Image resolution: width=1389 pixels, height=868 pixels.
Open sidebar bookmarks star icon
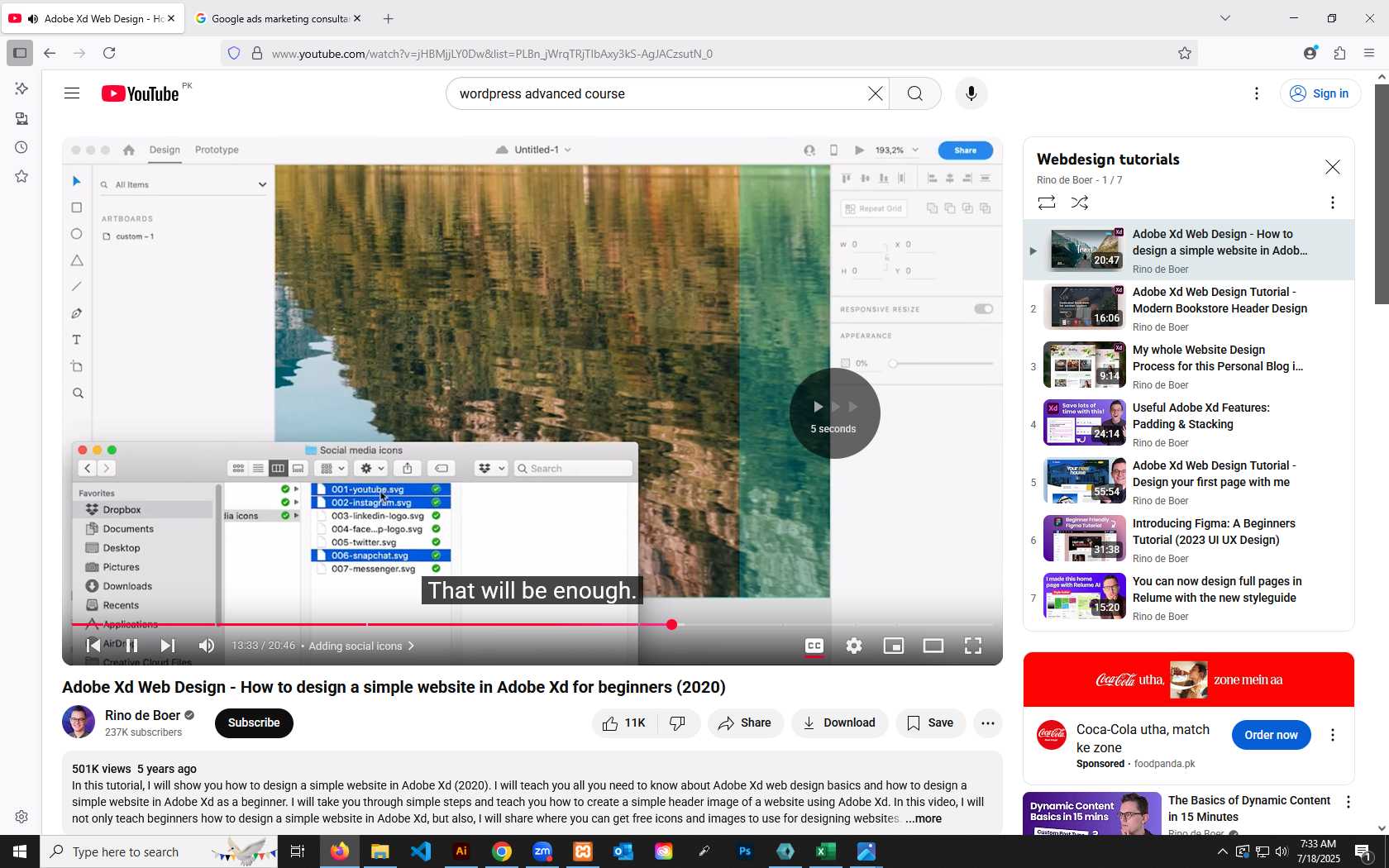pyautogui.click(x=21, y=177)
